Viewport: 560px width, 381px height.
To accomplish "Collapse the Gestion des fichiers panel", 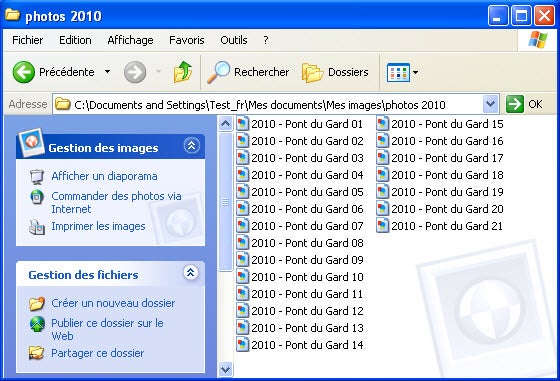I will pos(191,273).
